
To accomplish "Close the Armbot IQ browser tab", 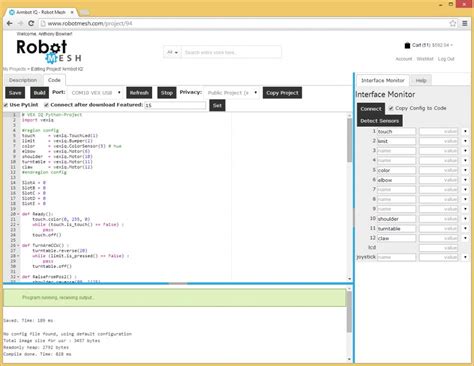I will click(x=72, y=12).
